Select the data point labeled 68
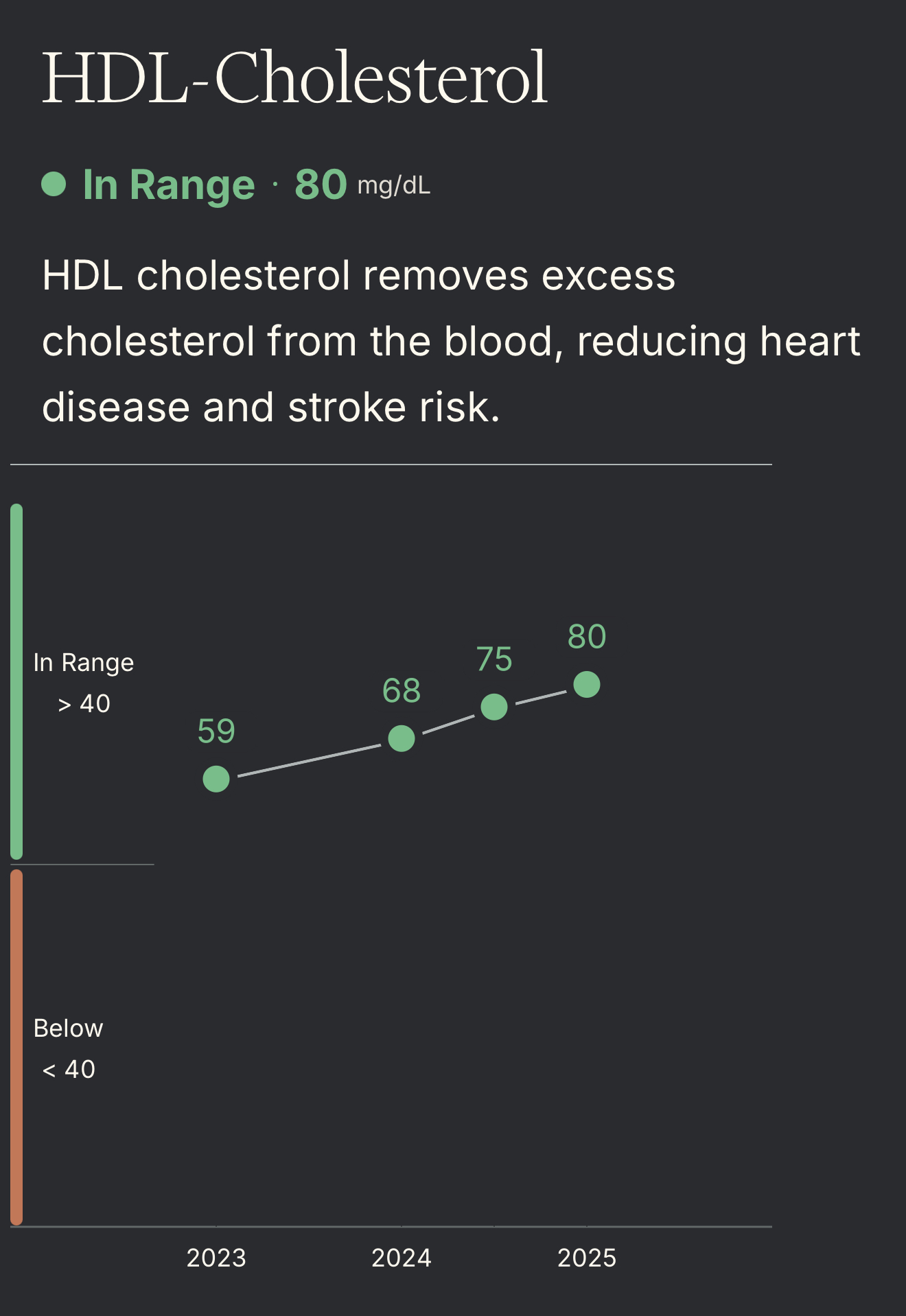The image size is (906, 1316). [x=402, y=738]
